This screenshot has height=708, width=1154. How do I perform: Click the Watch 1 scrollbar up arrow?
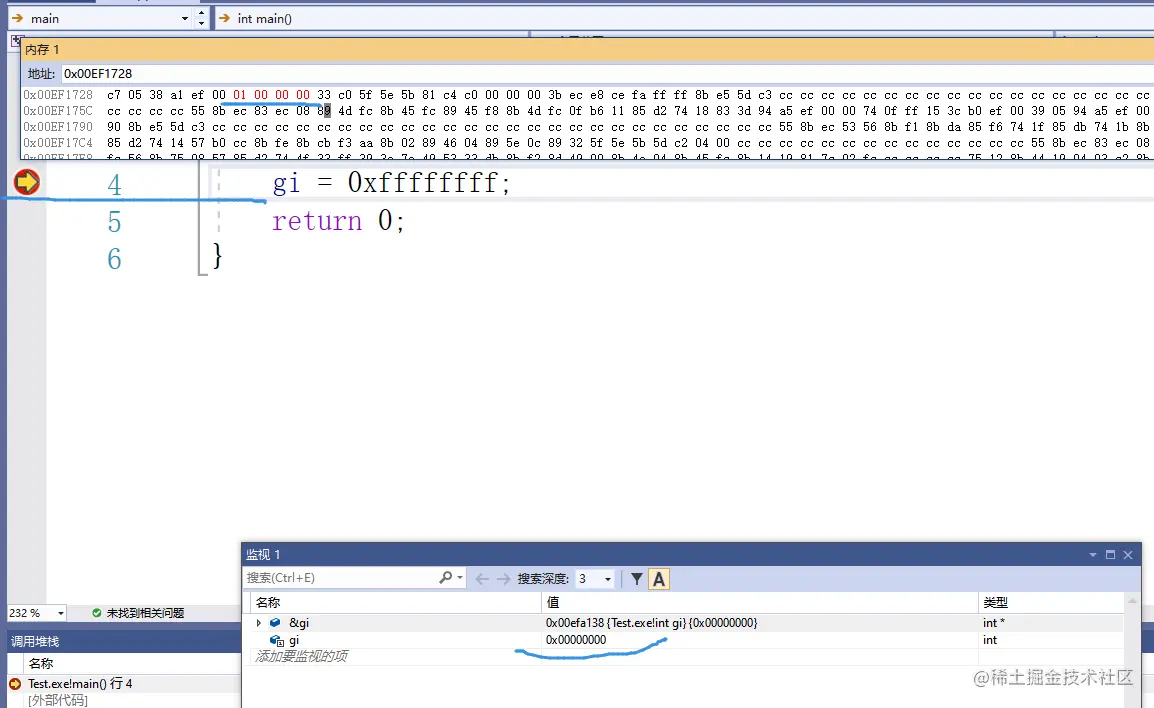(1132, 601)
